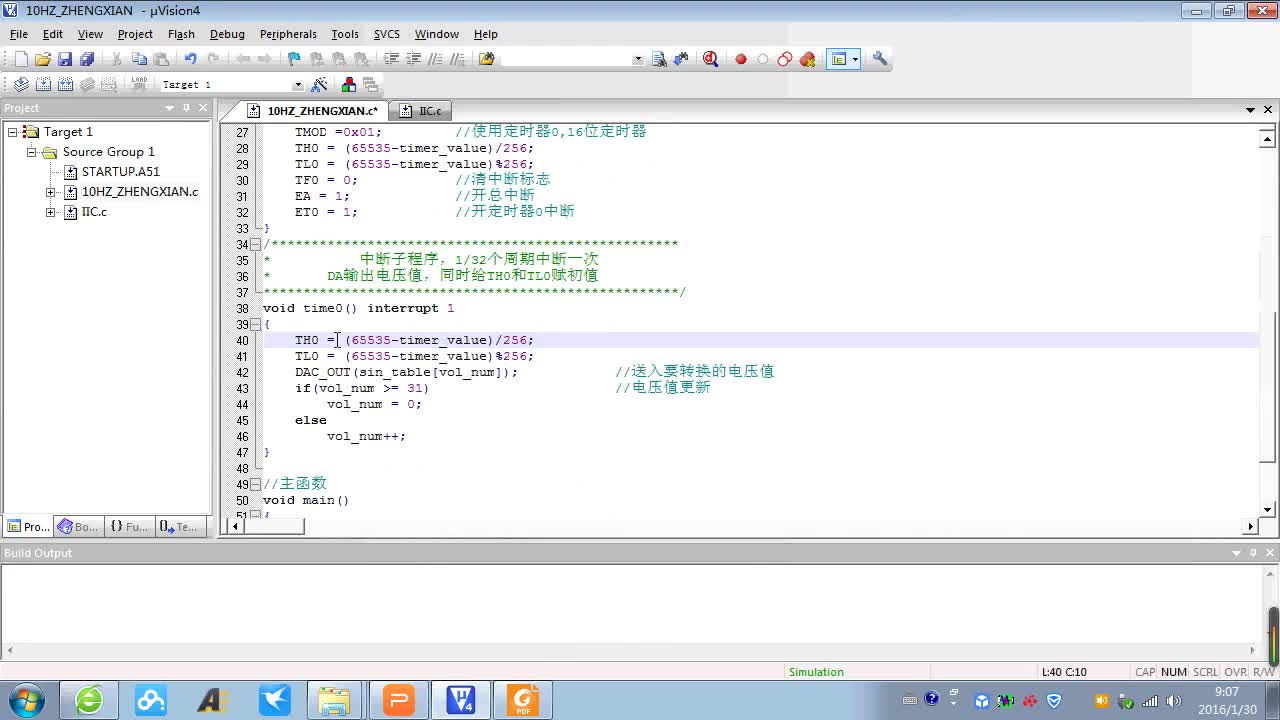
Task: Copy selection with the Copy icon
Action: (139, 59)
